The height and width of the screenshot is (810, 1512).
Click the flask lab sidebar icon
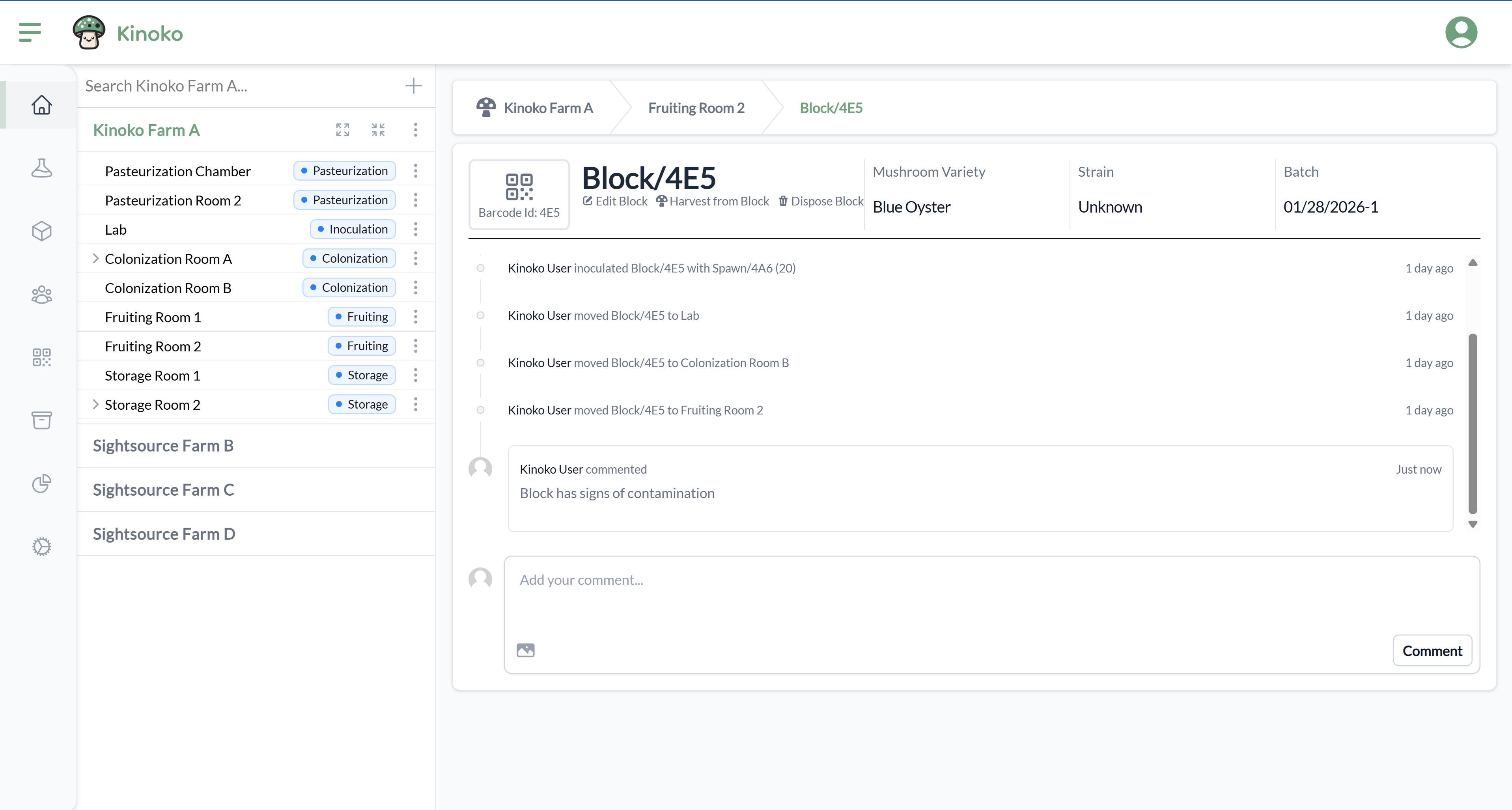tap(42, 168)
